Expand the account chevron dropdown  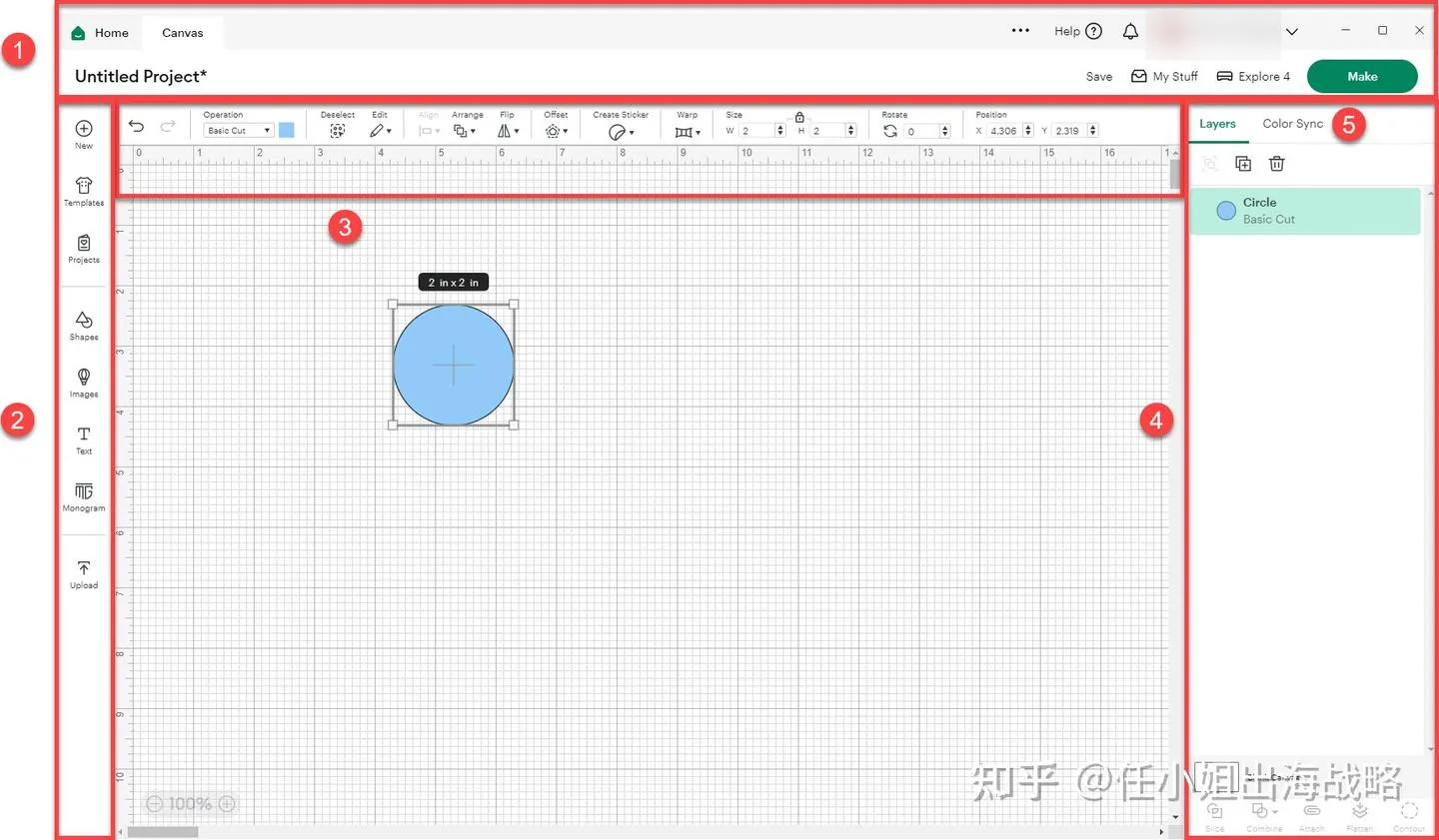pos(1292,32)
